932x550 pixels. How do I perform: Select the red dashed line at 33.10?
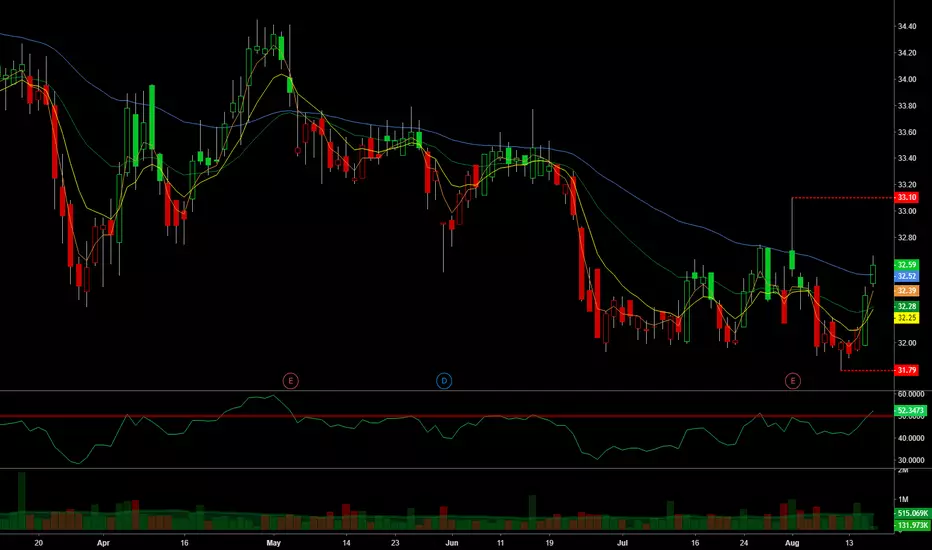[843, 197]
